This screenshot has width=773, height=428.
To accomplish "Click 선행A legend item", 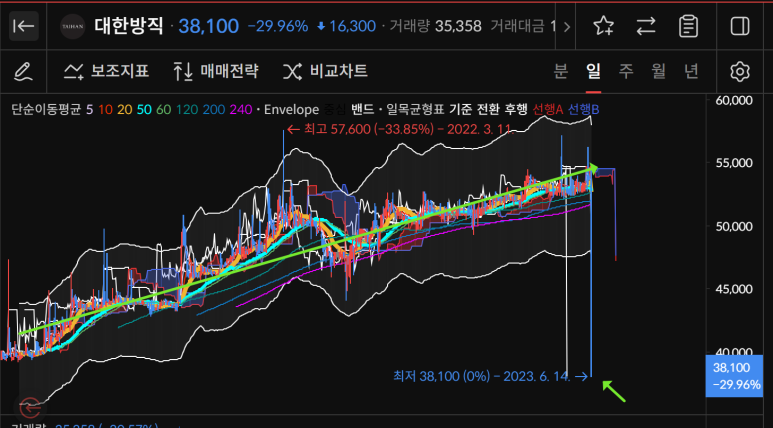I will [x=548, y=109].
